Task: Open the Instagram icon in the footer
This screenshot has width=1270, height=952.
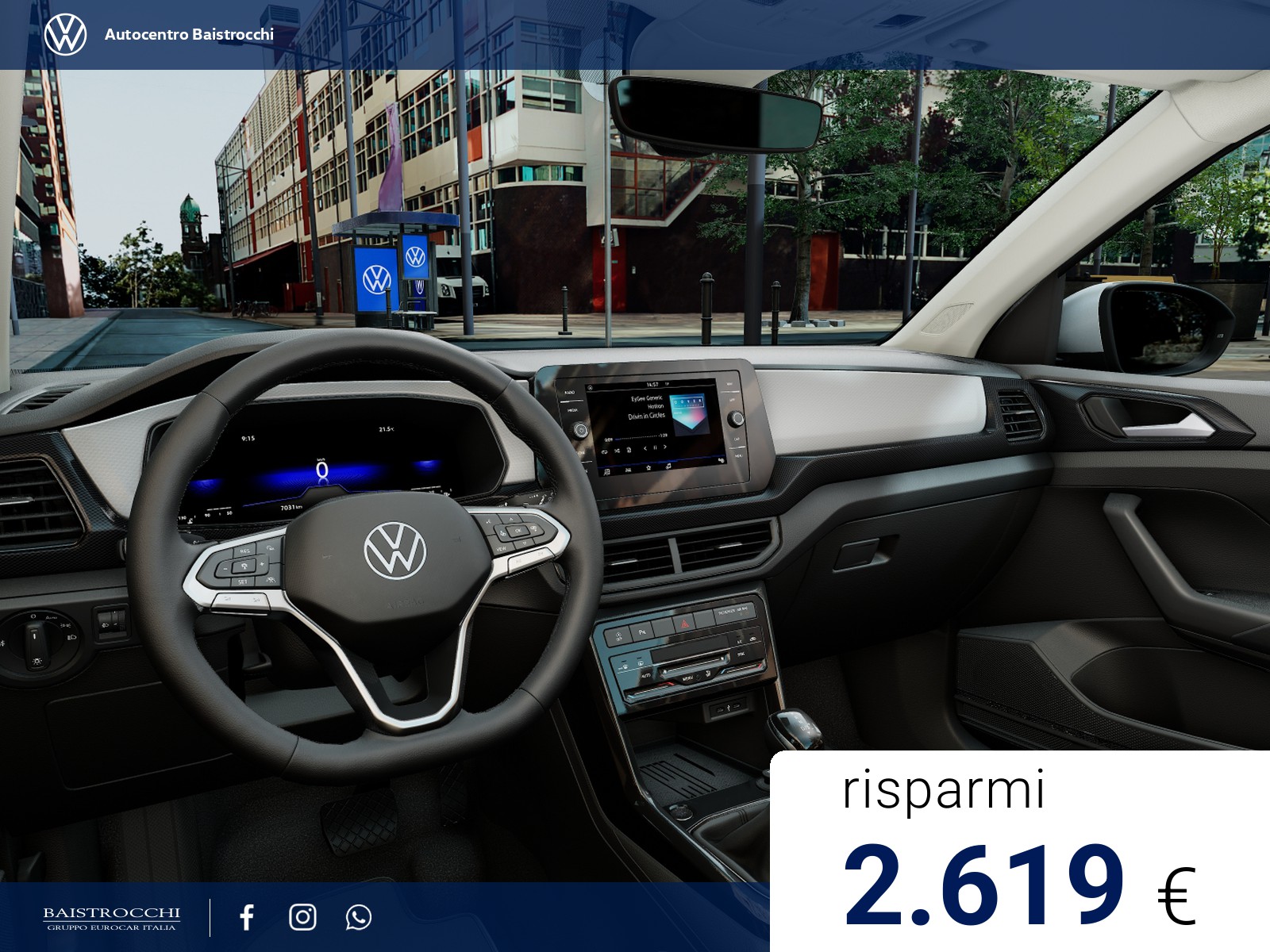Action: coord(302,917)
